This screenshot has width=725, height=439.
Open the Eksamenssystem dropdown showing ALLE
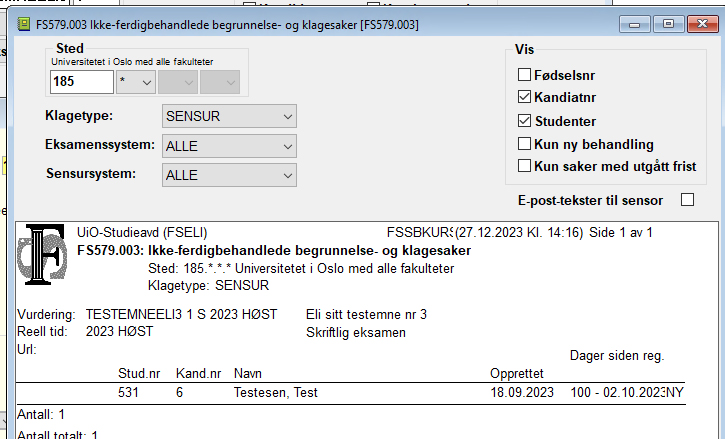point(229,146)
